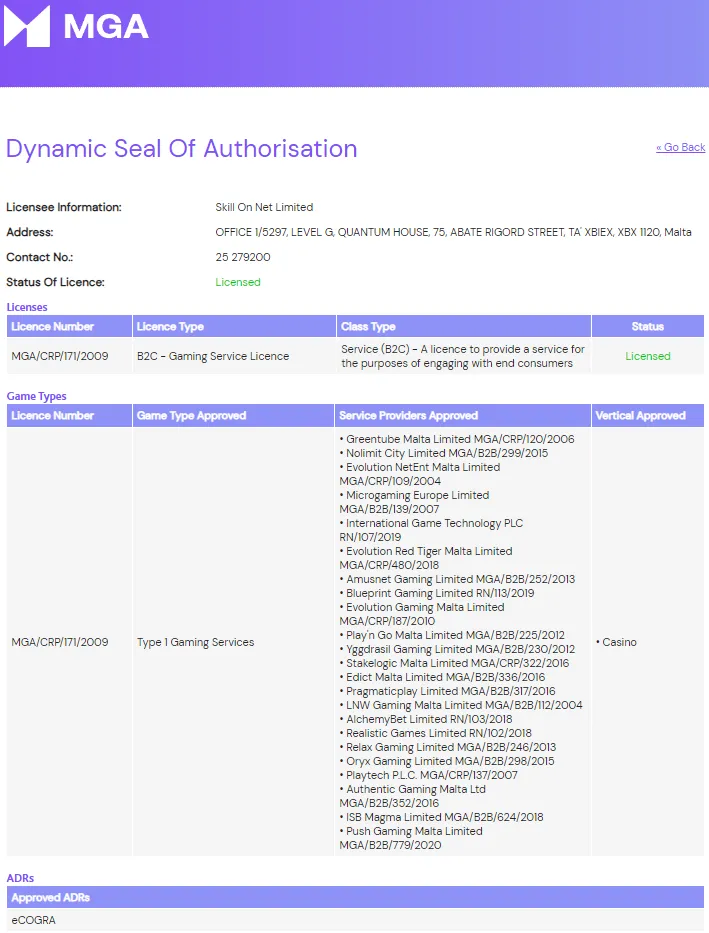Select the Skill On Net Limited licensee name
709x933 pixels.
tap(264, 207)
